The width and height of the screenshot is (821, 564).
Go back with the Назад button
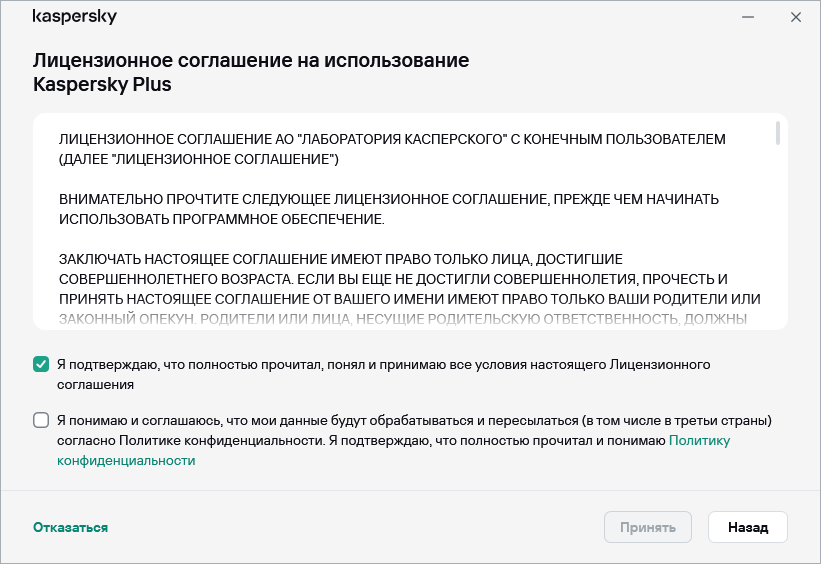coord(748,527)
